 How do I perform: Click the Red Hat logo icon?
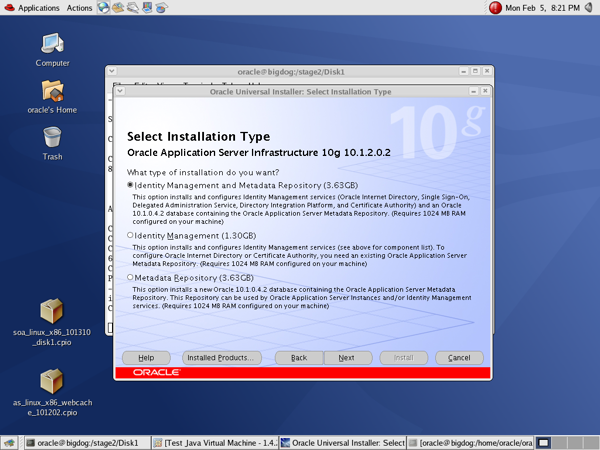point(9,7)
